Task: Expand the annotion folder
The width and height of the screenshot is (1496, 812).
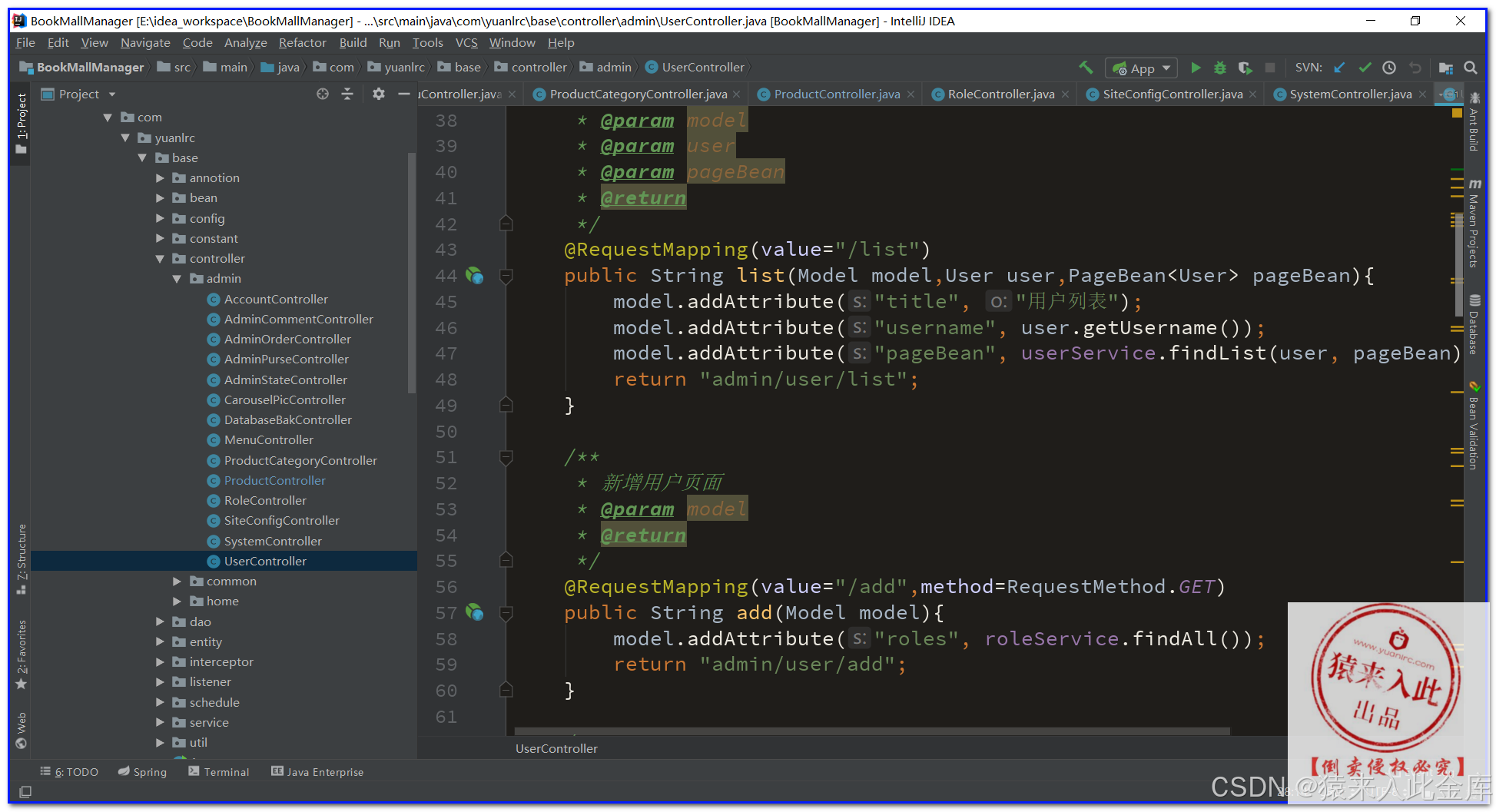Action: tap(160, 178)
